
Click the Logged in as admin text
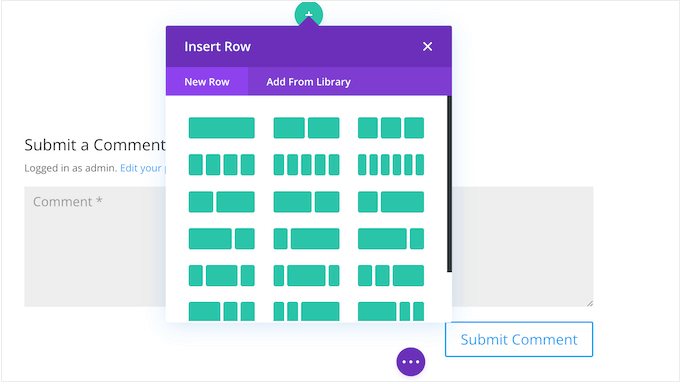[x=71, y=168]
